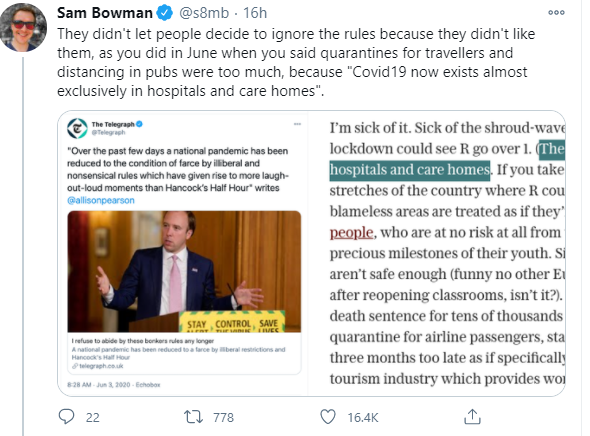590x436 pixels.
Task: Click the reply speech bubble icon
Action: (x=67, y=417)
